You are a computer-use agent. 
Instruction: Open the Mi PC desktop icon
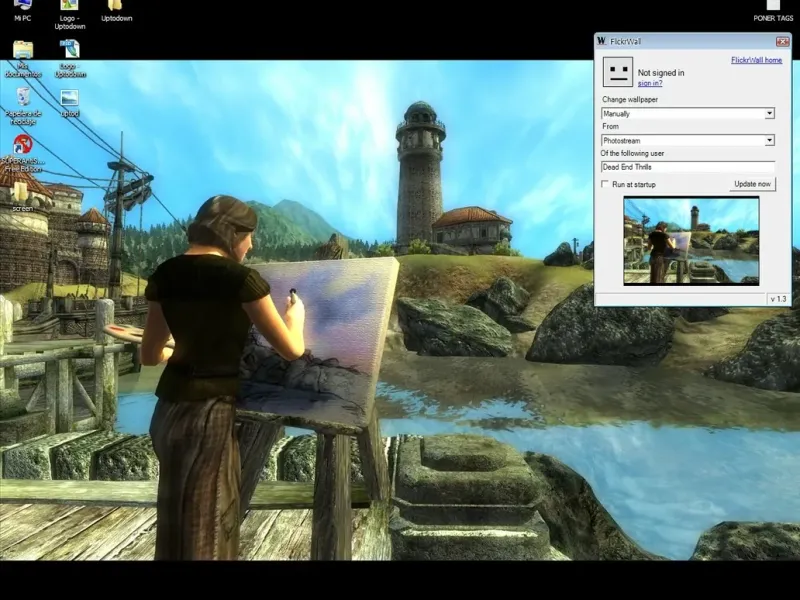(22, 10)
